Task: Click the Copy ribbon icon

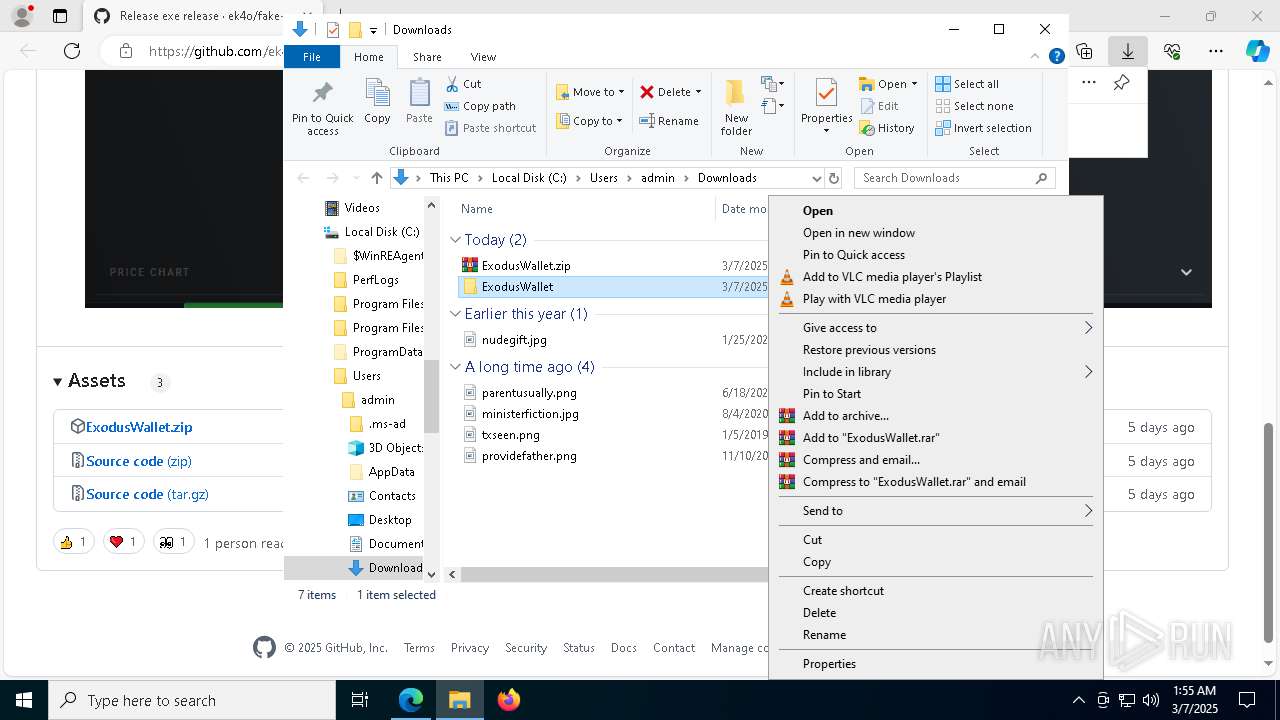Action: pyautogui.click(x=377, y=102)
